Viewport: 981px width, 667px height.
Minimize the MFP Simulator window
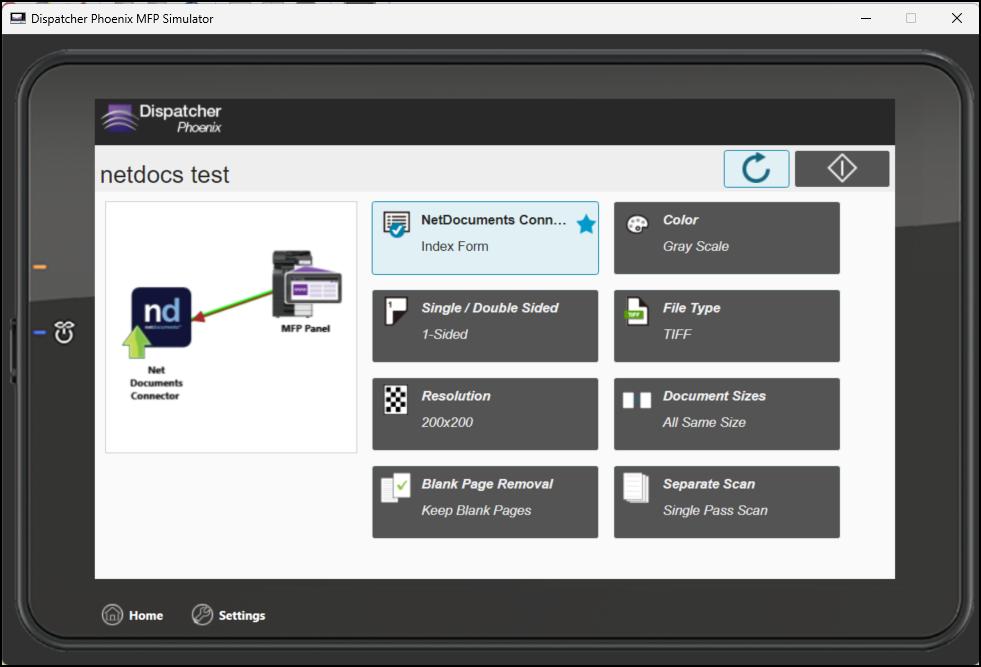[866, 19]
